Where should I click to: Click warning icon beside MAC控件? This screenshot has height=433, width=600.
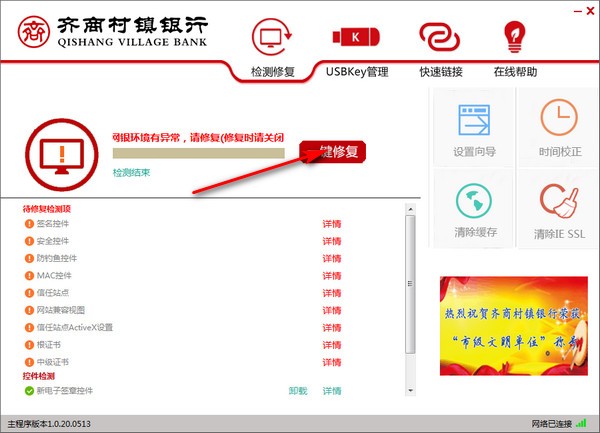[29, 275]
